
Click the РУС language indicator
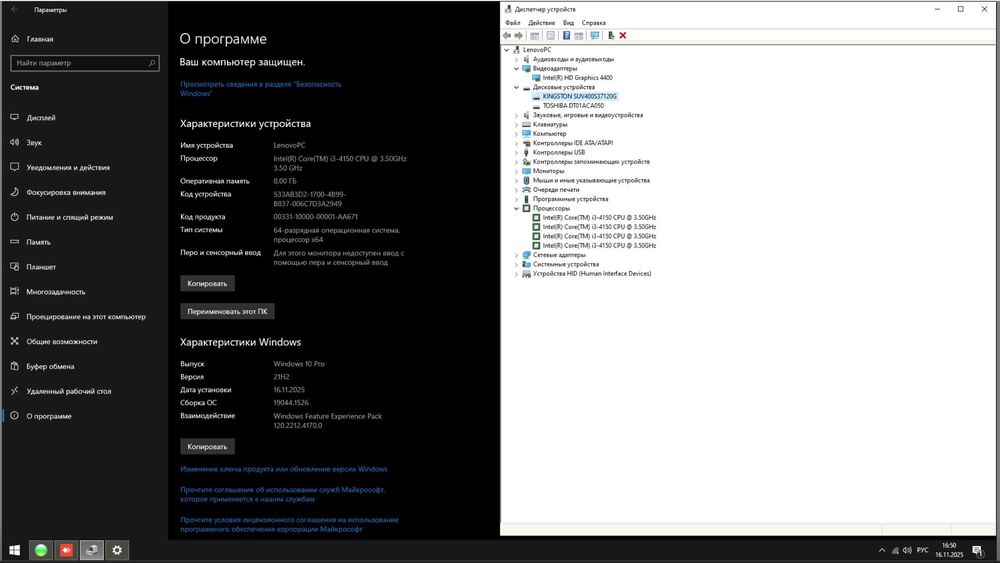pyautogui.click(x=922, y=550)
